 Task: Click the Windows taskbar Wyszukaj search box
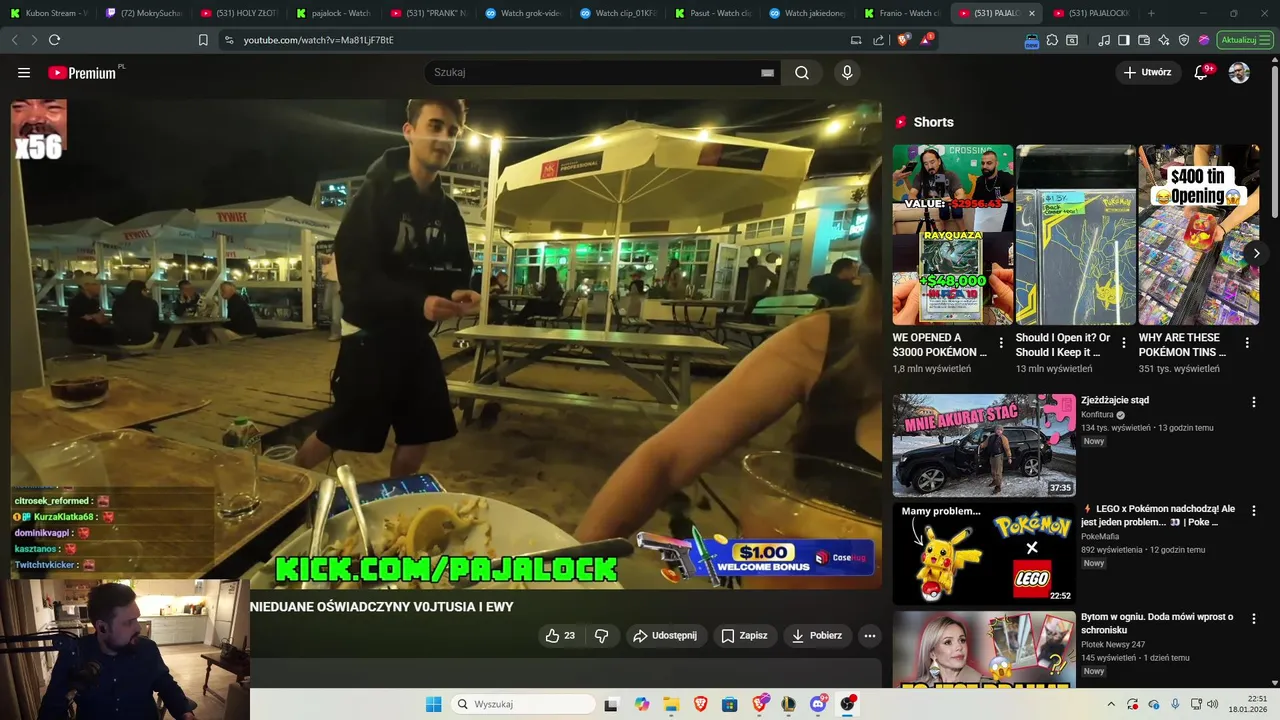pos(521,704)
